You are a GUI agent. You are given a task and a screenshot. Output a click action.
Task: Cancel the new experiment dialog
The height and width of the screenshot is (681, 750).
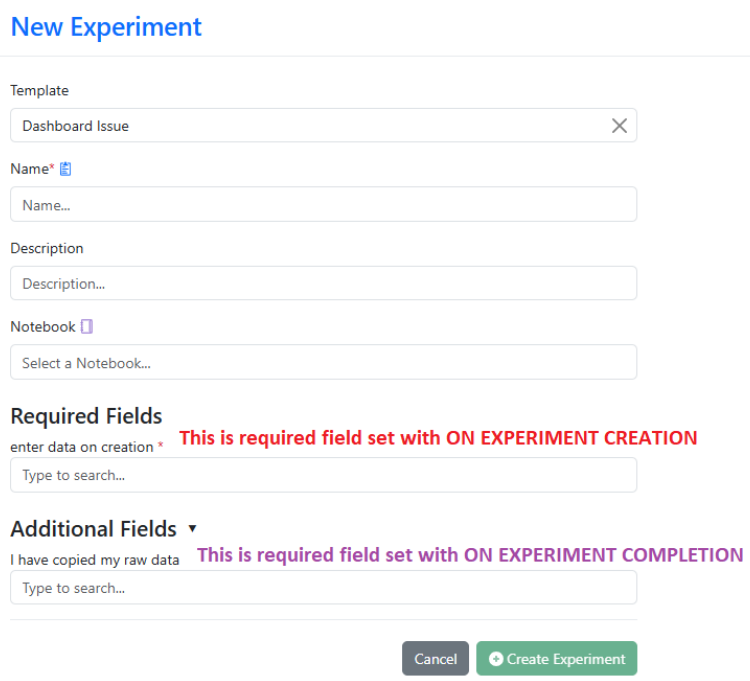[435, 659]
